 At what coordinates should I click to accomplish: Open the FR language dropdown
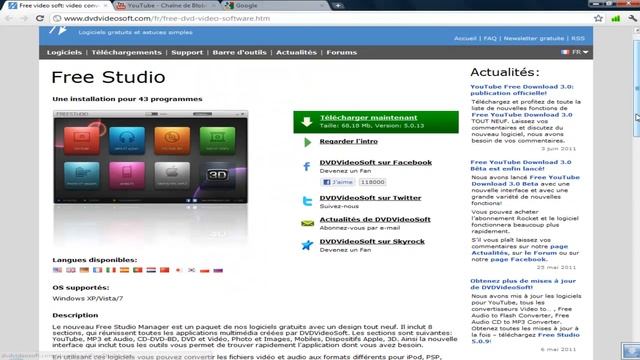tap(575, 52)
